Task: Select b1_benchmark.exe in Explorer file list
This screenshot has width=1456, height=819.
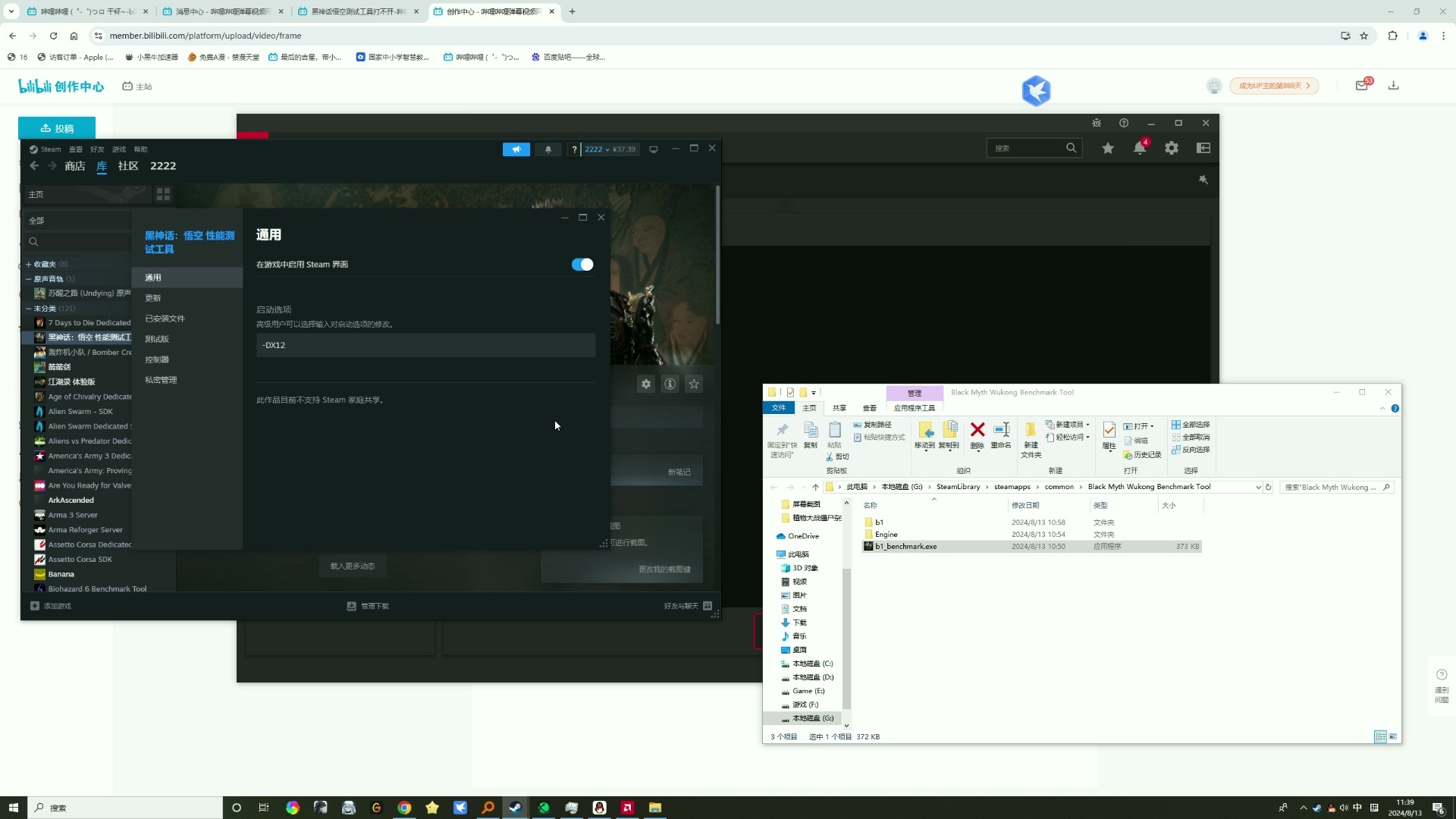Action: [1031, 547]
